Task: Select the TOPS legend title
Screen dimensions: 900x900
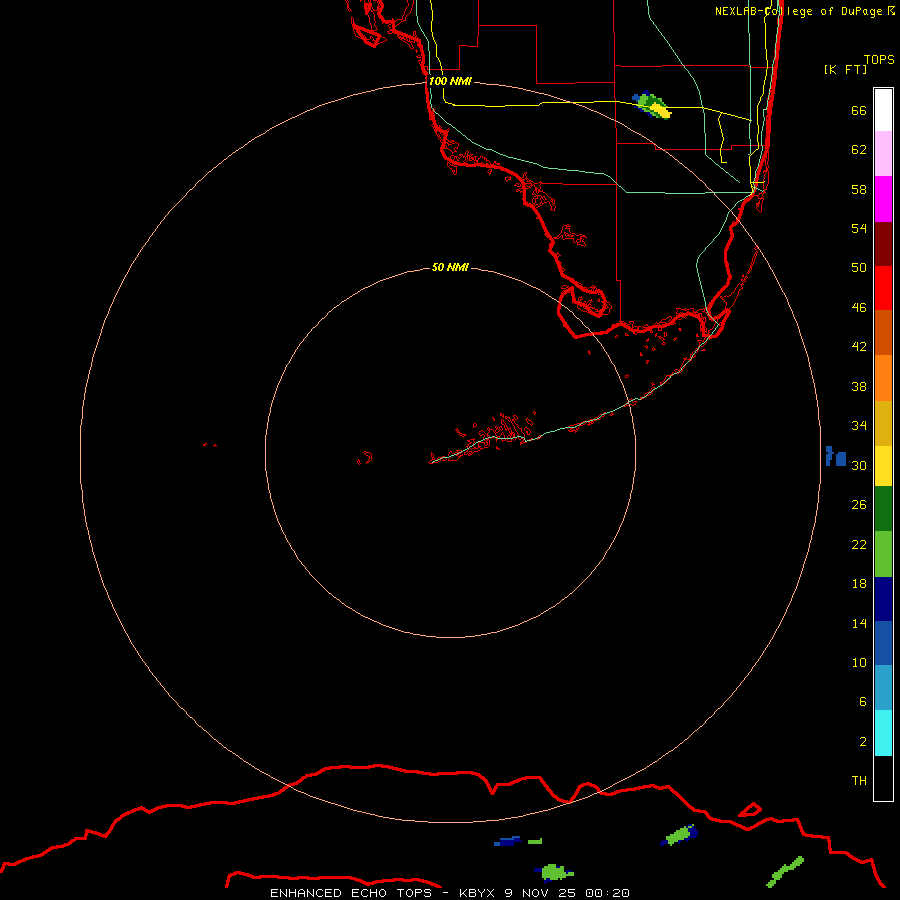Action: click(879, 59)
